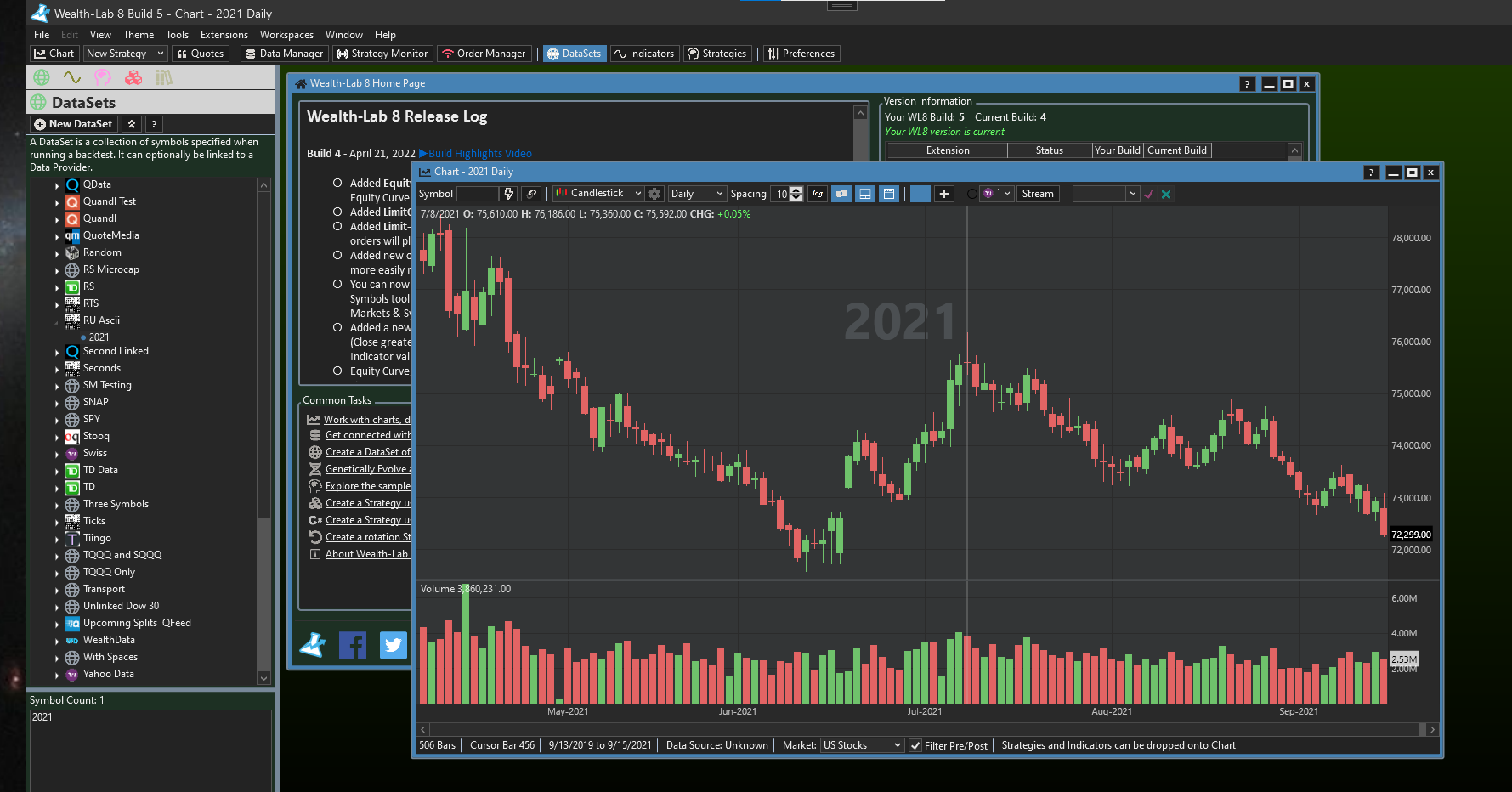
Task: Expand the WealthData dataset node
Action: tap(57, 641)
